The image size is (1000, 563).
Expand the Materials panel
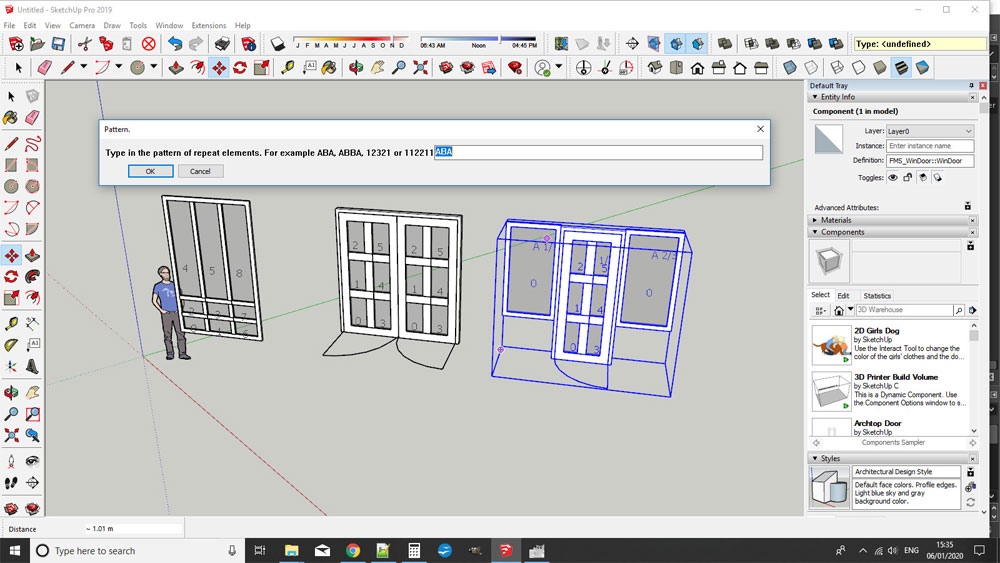click(x=836, y=220)
